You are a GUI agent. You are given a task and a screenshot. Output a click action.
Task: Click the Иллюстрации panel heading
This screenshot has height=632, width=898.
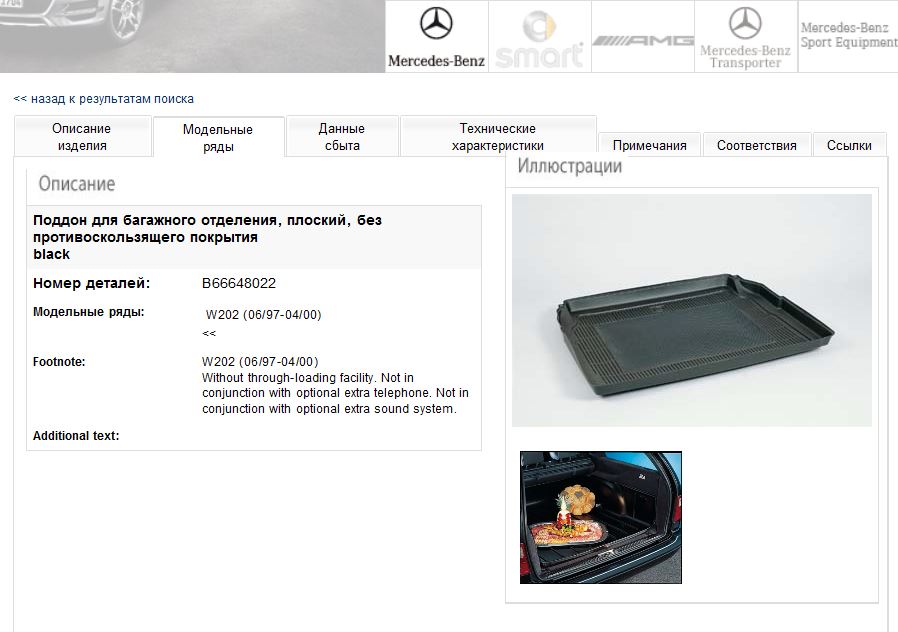(570, 166)
